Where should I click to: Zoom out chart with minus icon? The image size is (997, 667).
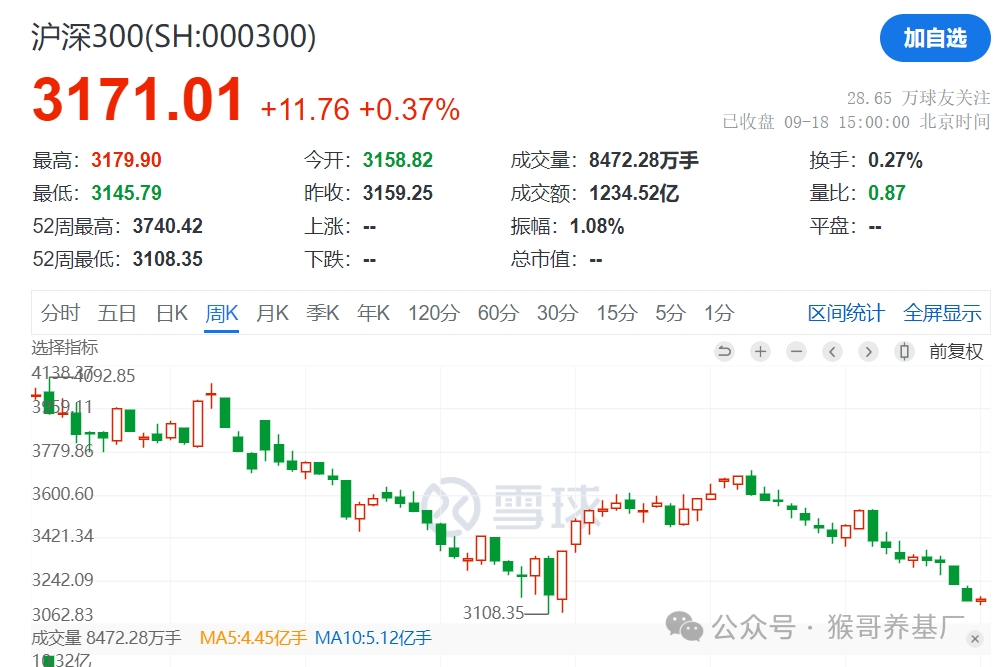tap(796, 351)
